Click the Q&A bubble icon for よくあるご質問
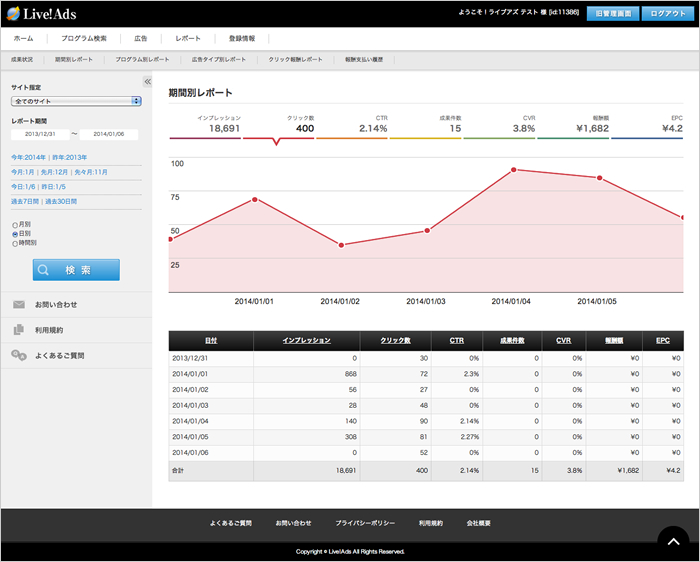The image size is (700, 562). point(19,355)
